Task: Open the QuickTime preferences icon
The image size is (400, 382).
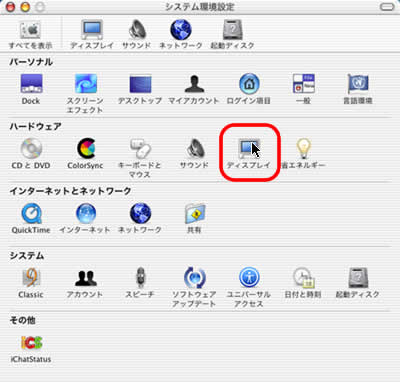Action: pyautogui.click(x=31, y=213)
